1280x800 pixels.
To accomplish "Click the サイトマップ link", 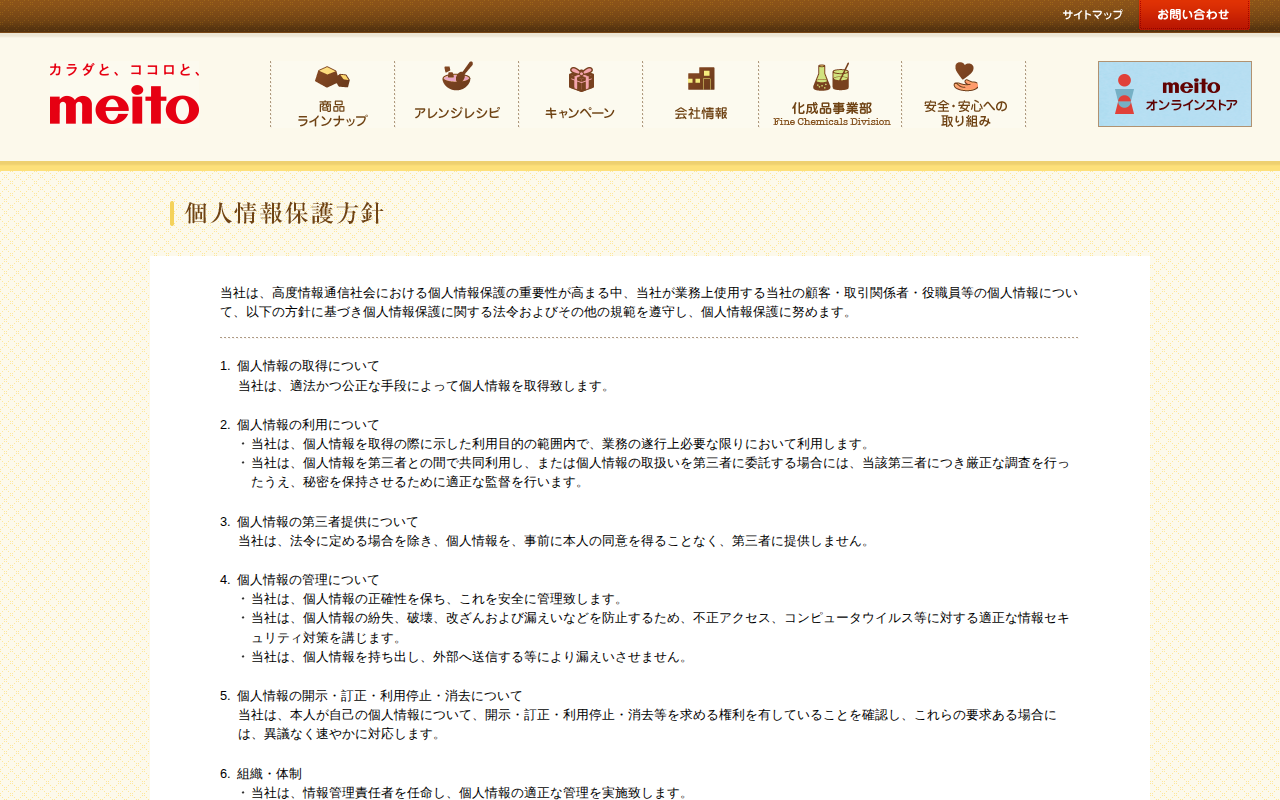I will pyautogui.click(x=1092, y=15).
